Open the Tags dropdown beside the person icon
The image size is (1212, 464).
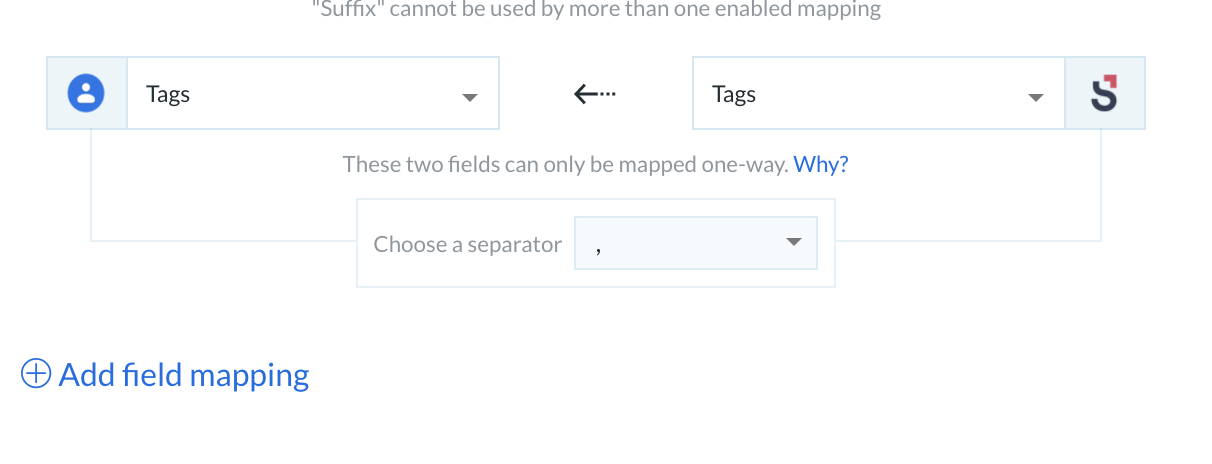click(313, 93)
